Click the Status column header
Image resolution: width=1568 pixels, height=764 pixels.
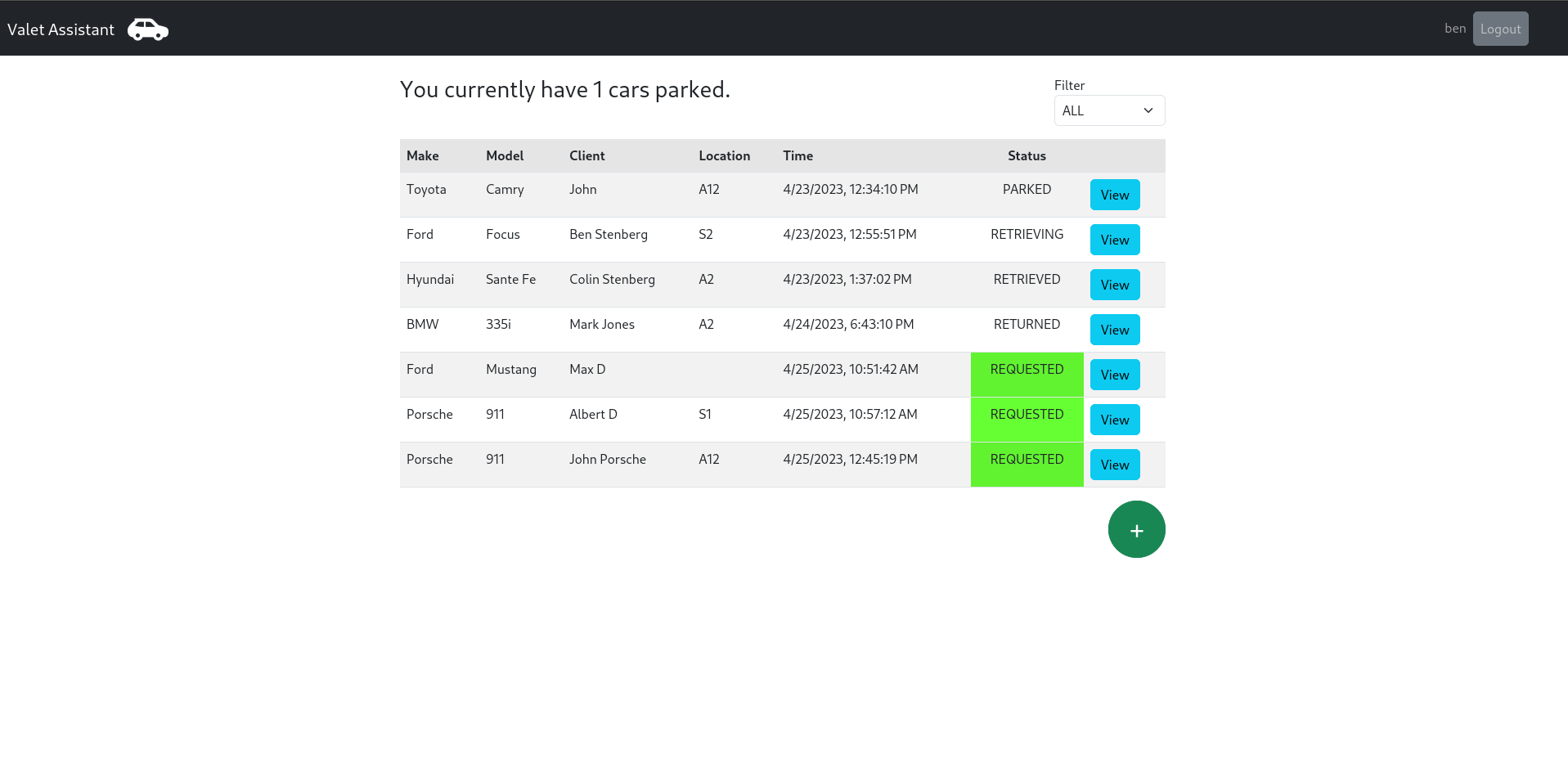1027,155
